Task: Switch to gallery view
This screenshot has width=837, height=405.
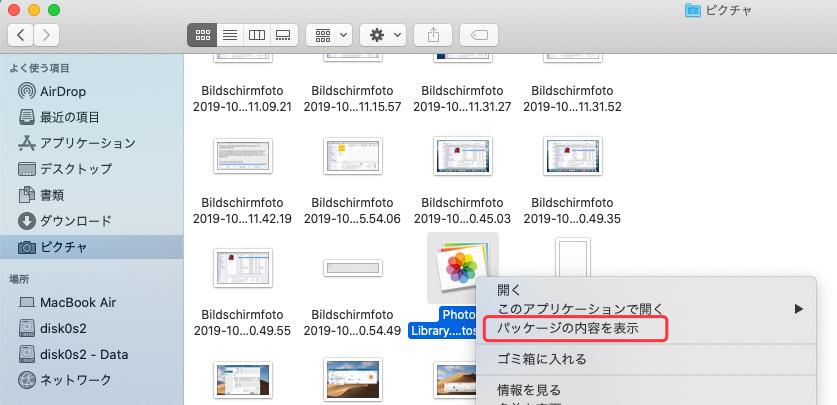Action: point(283,34)
